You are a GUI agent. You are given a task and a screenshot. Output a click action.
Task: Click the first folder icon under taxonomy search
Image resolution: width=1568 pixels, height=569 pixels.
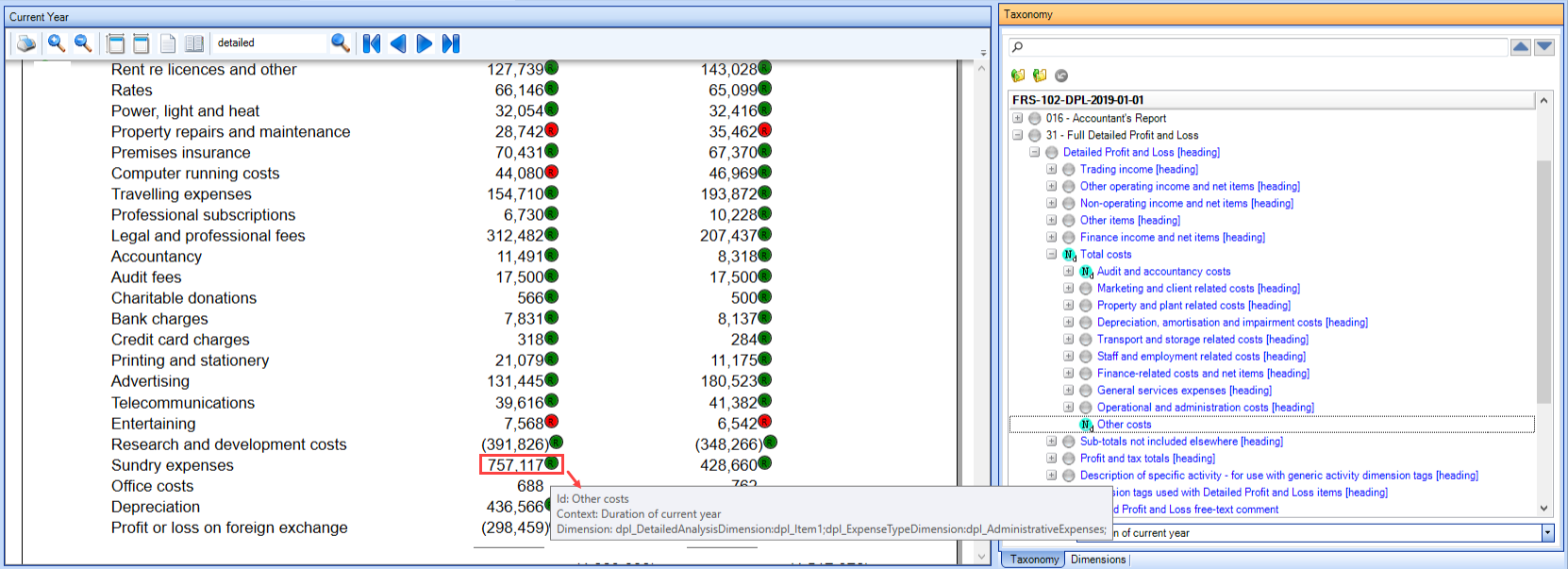point(1018,75)
